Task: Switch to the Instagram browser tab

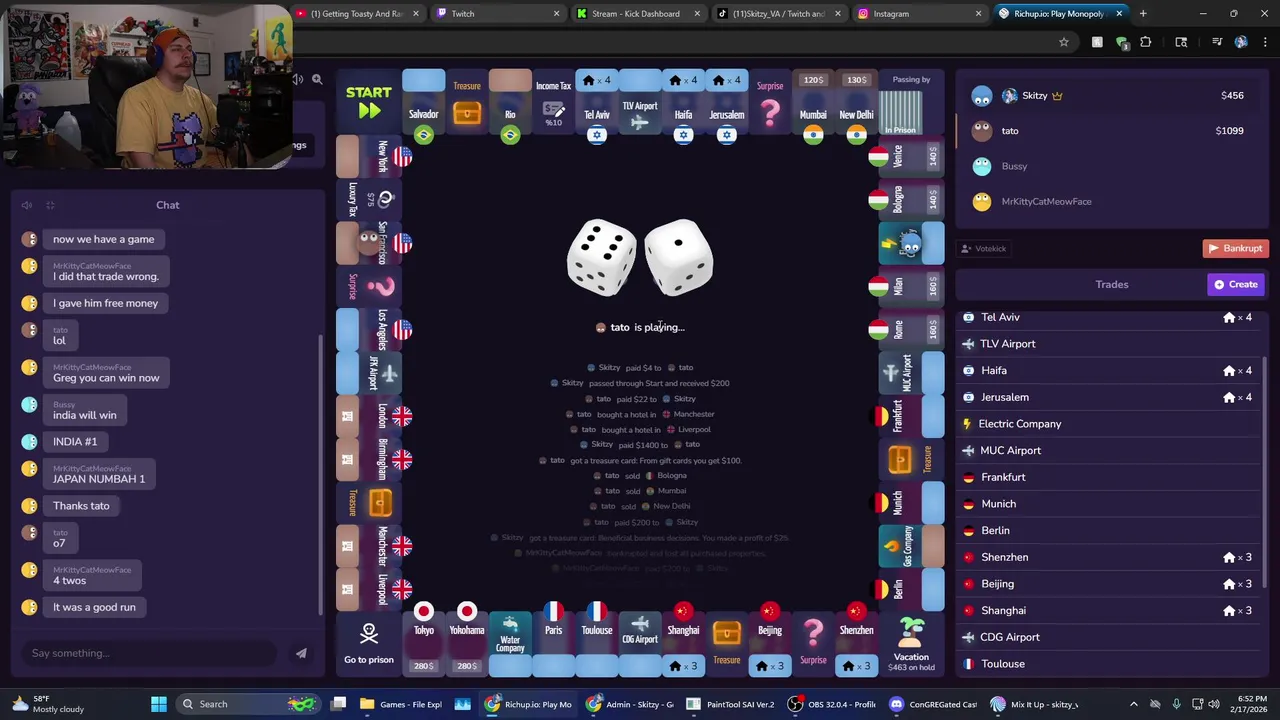Action: coord(921,14)
